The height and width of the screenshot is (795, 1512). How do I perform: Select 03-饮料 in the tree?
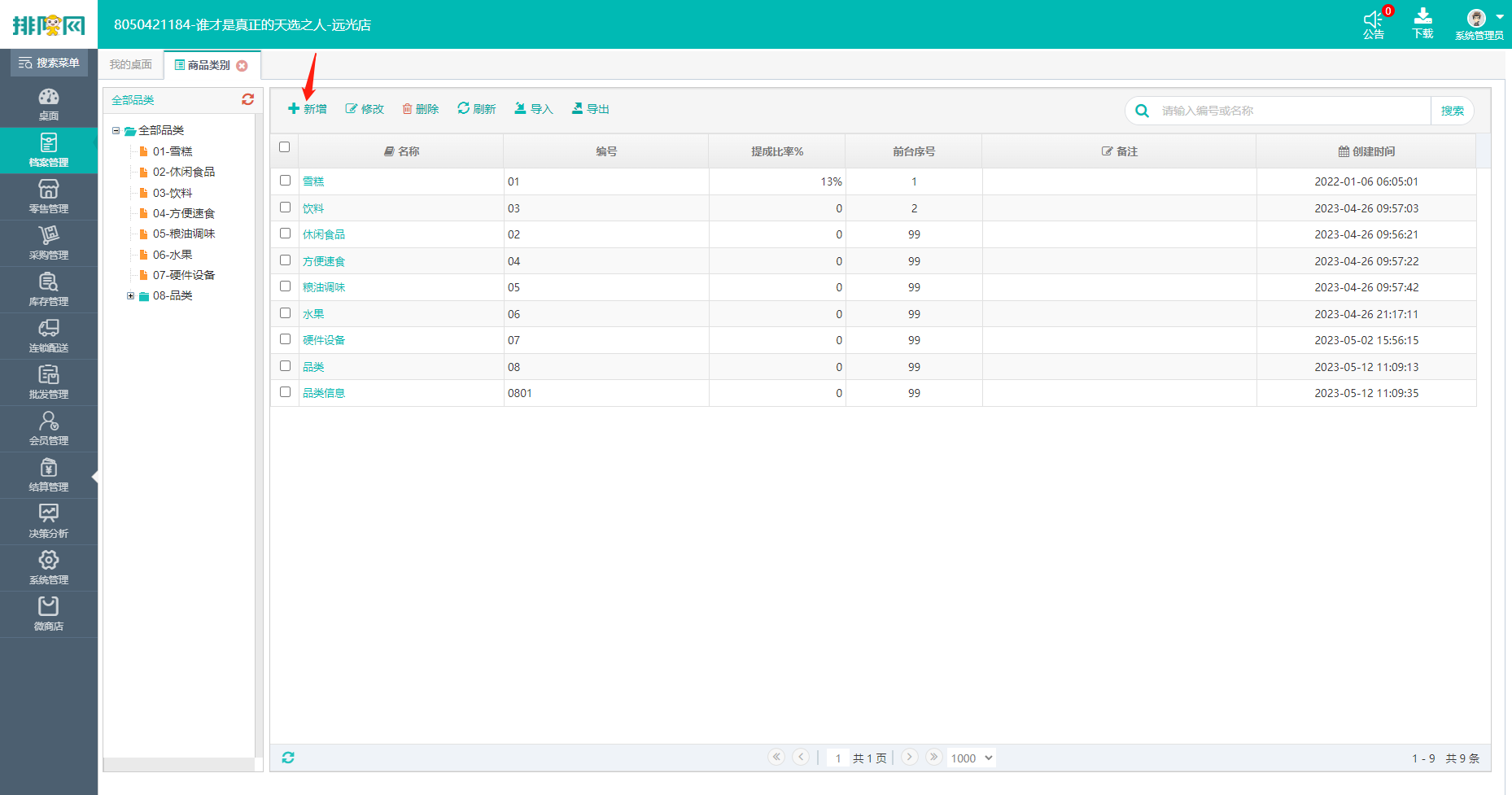pos(173,193)
